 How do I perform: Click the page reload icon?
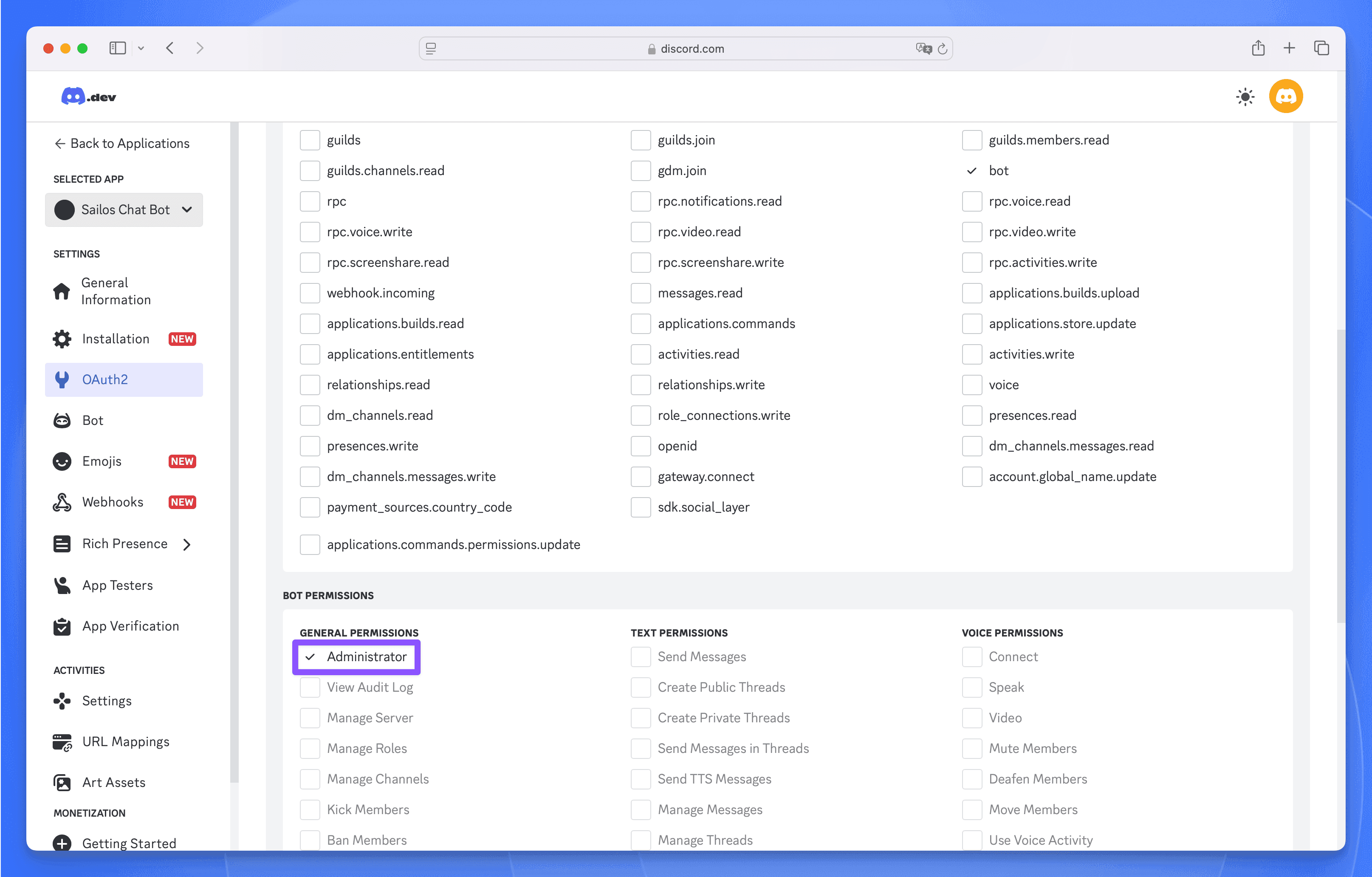point(943,49)
